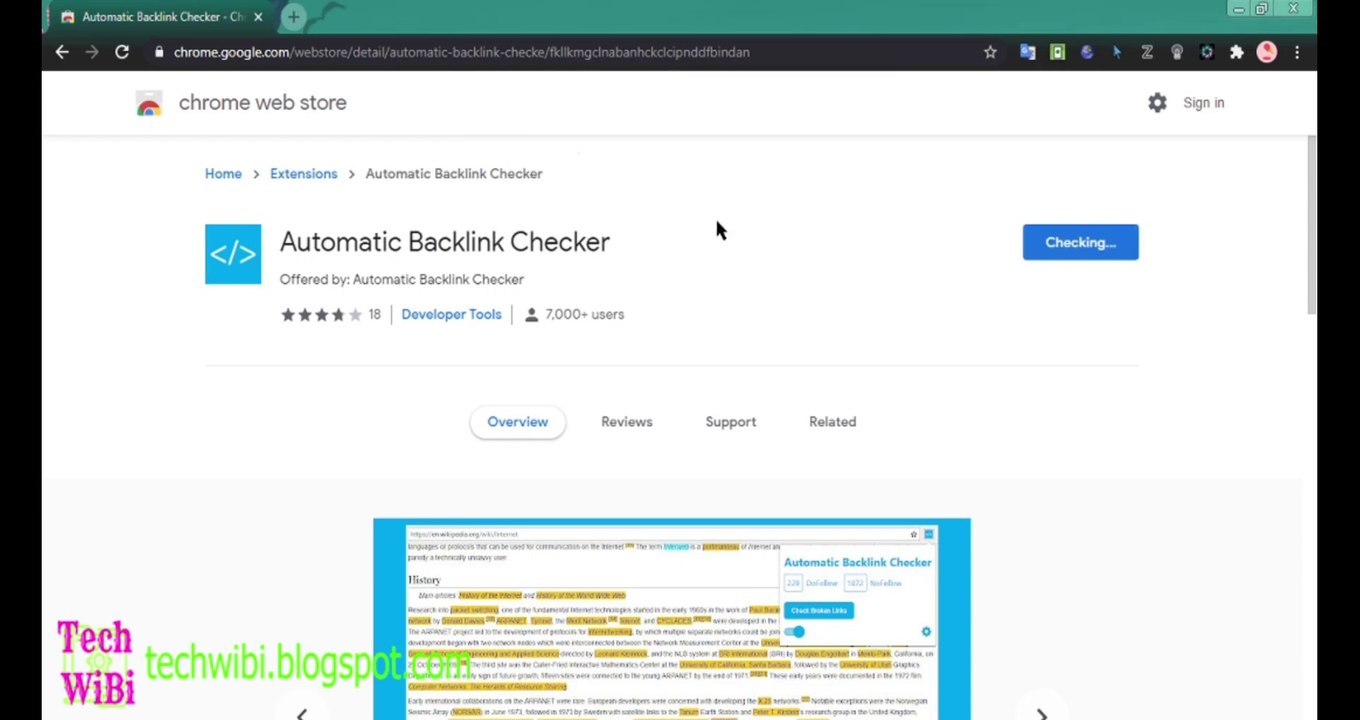Open the dark circular ring extension icon
Viewport: 1360px width, 720px height.
1207,52
